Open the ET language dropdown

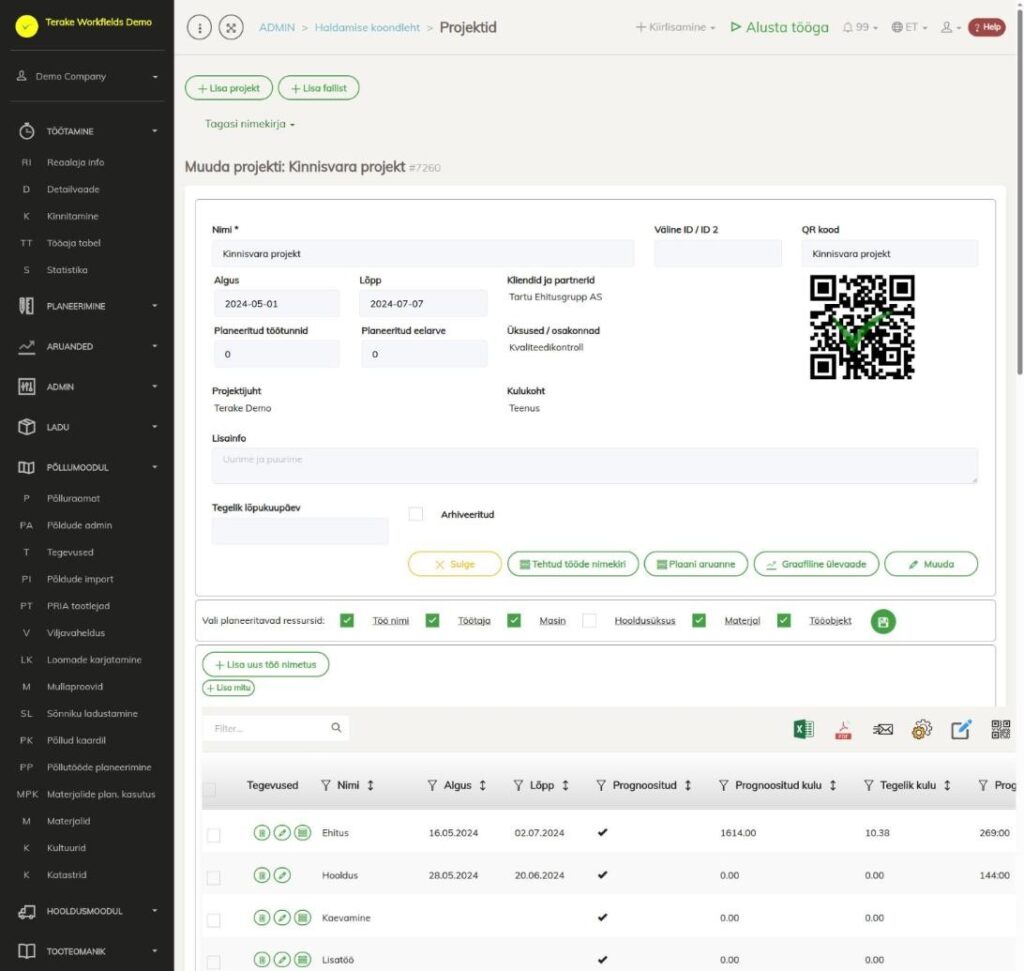(909, 27)
